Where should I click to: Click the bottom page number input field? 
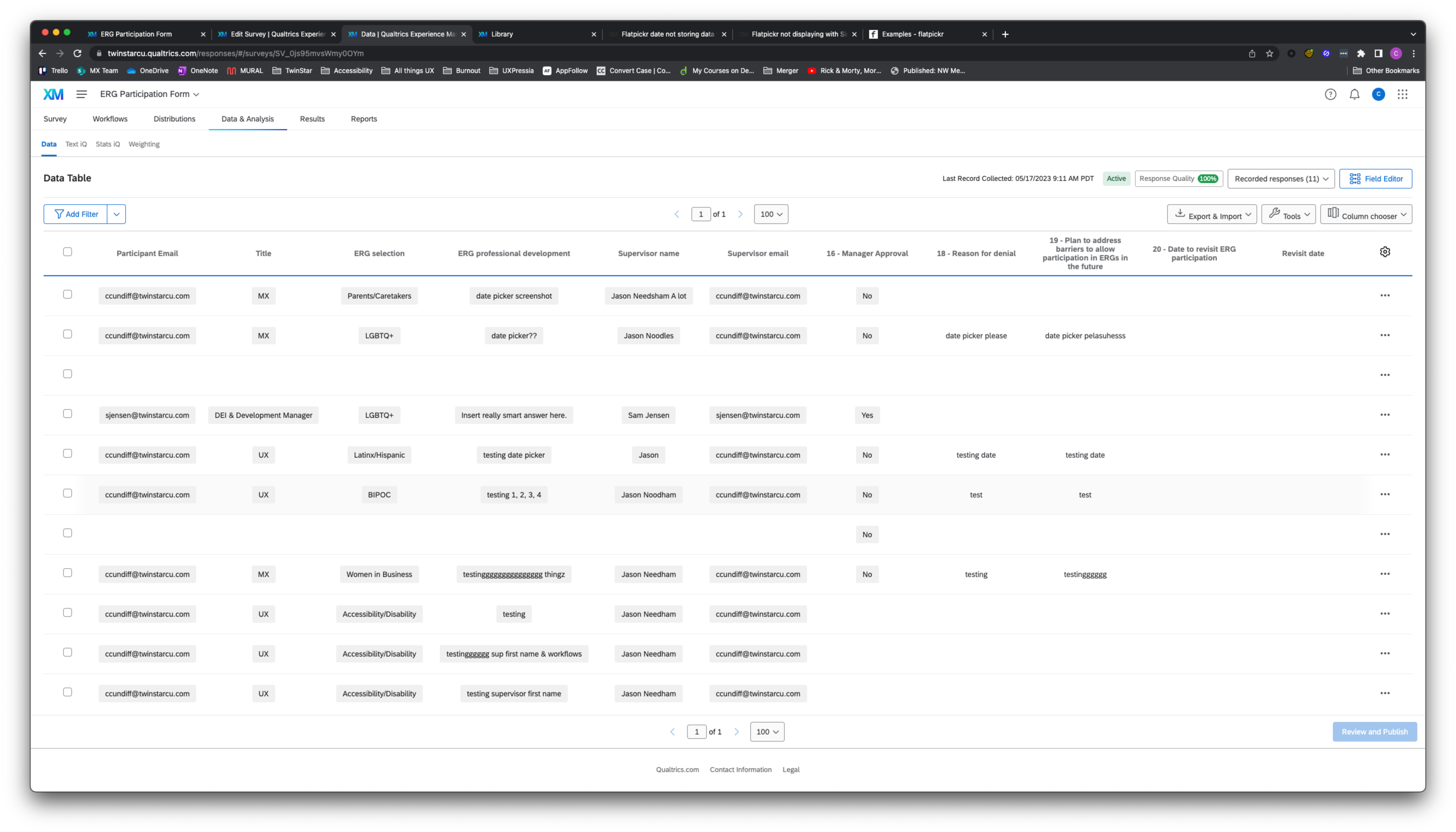click(x=697, y=731)
